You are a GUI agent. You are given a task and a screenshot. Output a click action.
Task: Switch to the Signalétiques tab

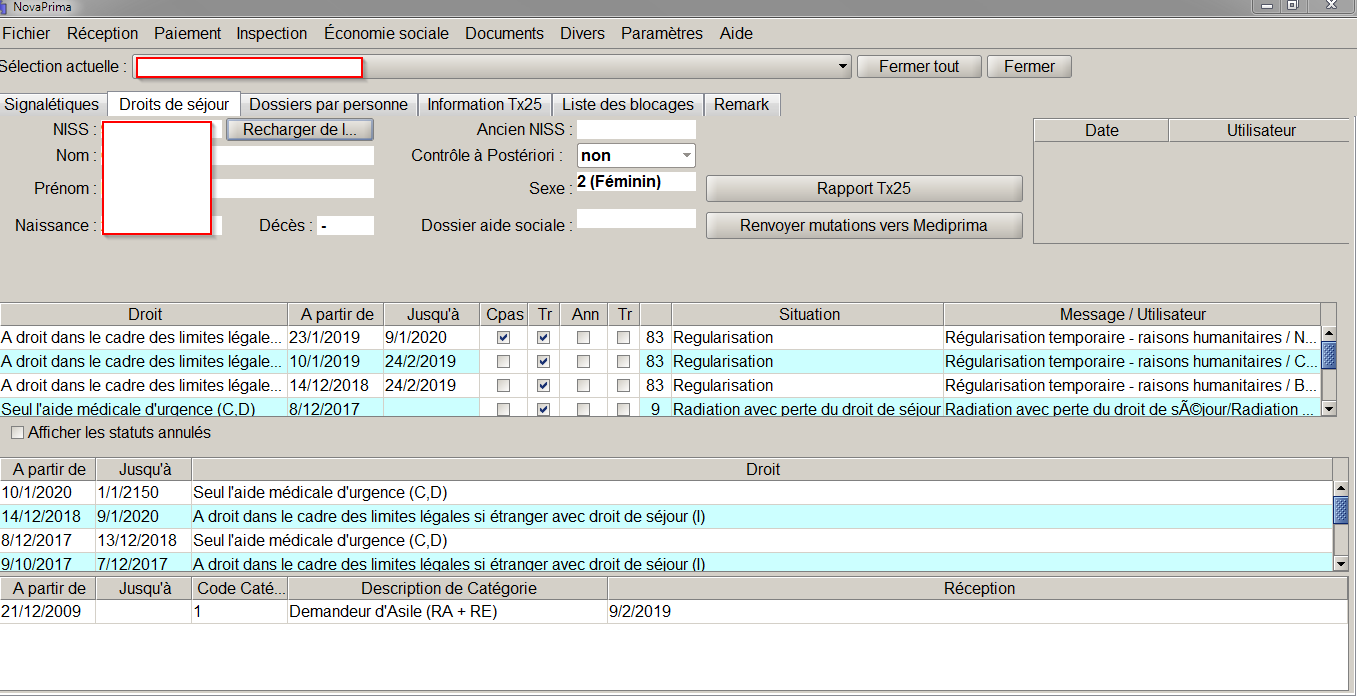pyautogui.click(x=52, y=104)
